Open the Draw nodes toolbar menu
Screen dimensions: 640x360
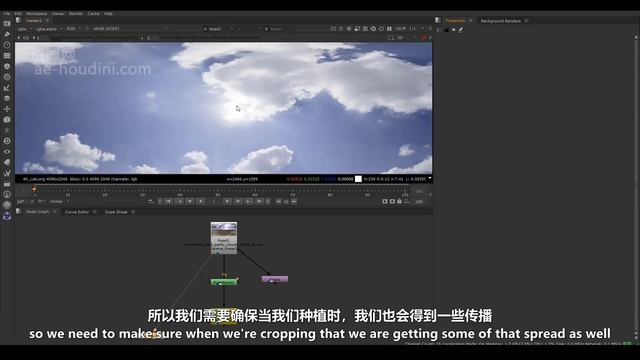click(x=7, y=34)
